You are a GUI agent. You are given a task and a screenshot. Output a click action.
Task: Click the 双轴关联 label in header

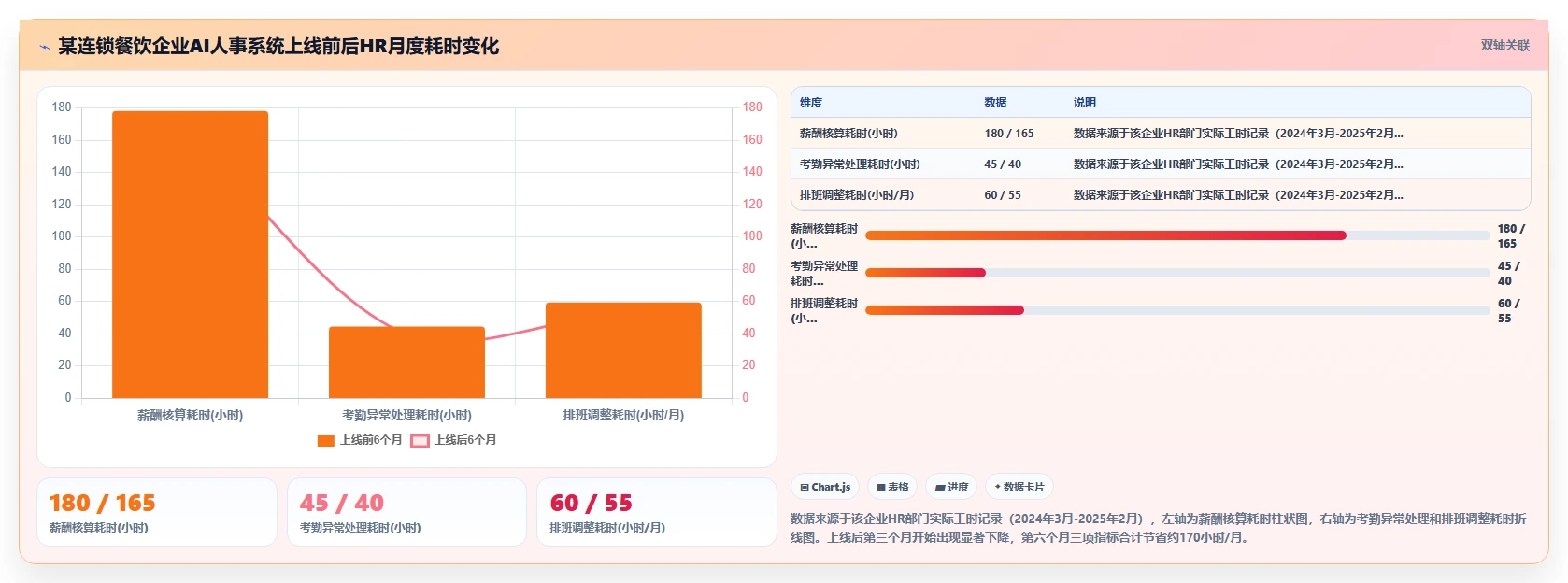click(x=1504, y=46)
